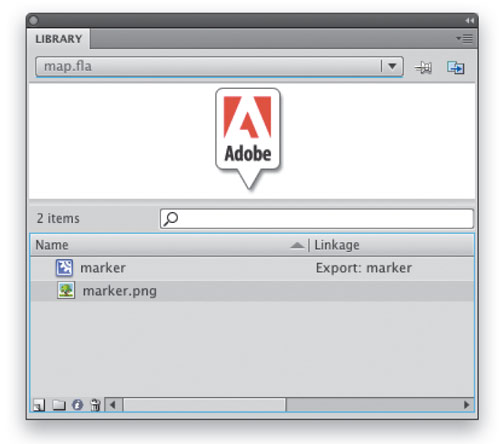Click the 2 items count label
The width and height of the screenshot is (500, 444).
click(x=58, y=219)
